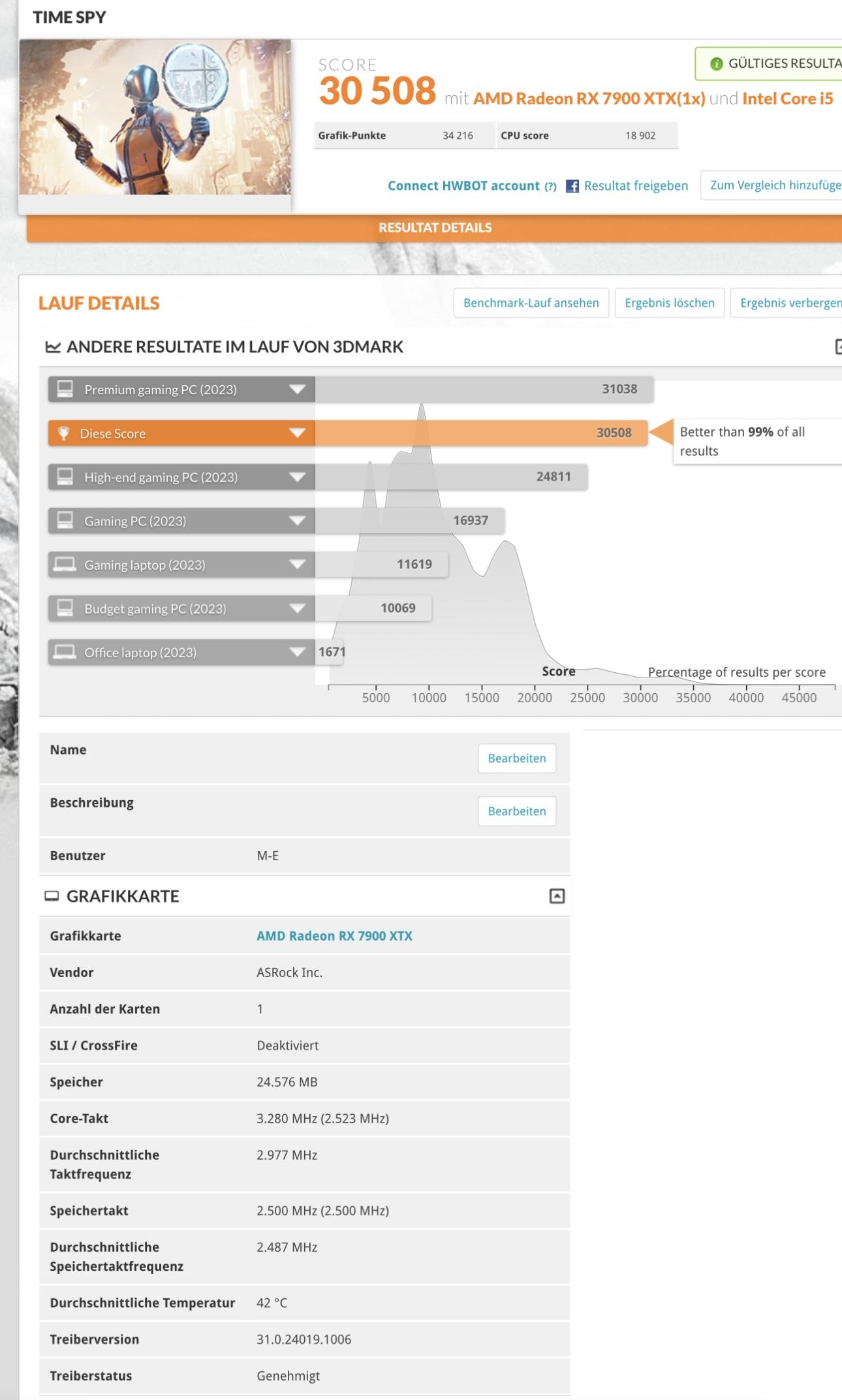Click the desktop icon on High-end gaming PC row

[x=65, y=476]
